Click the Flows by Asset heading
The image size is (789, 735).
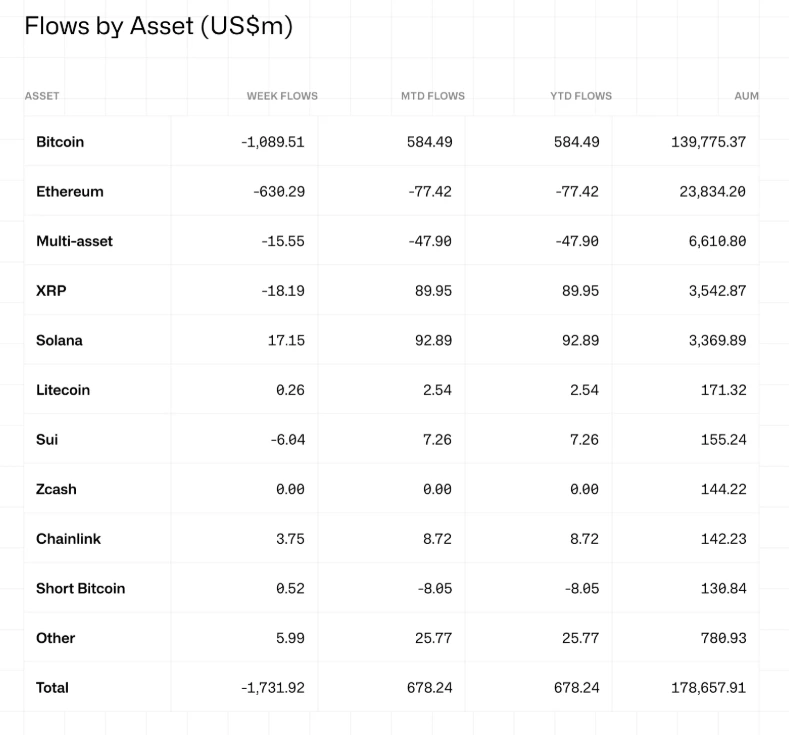click(158, 26)
